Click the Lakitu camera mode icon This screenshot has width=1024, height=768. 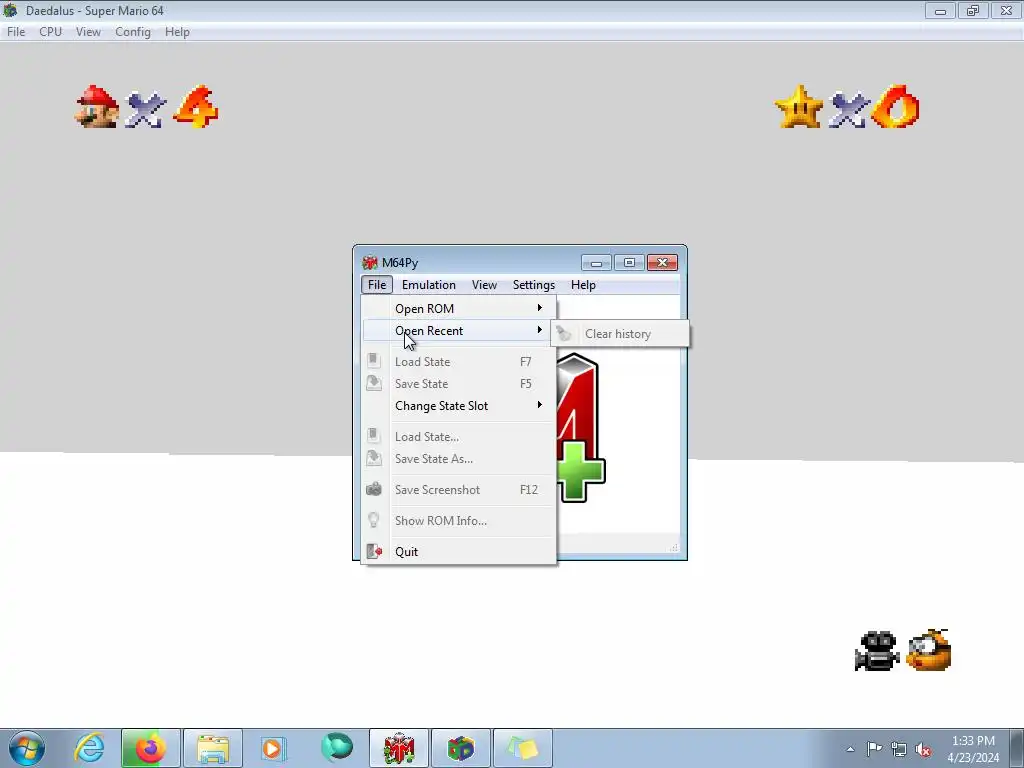929,650
